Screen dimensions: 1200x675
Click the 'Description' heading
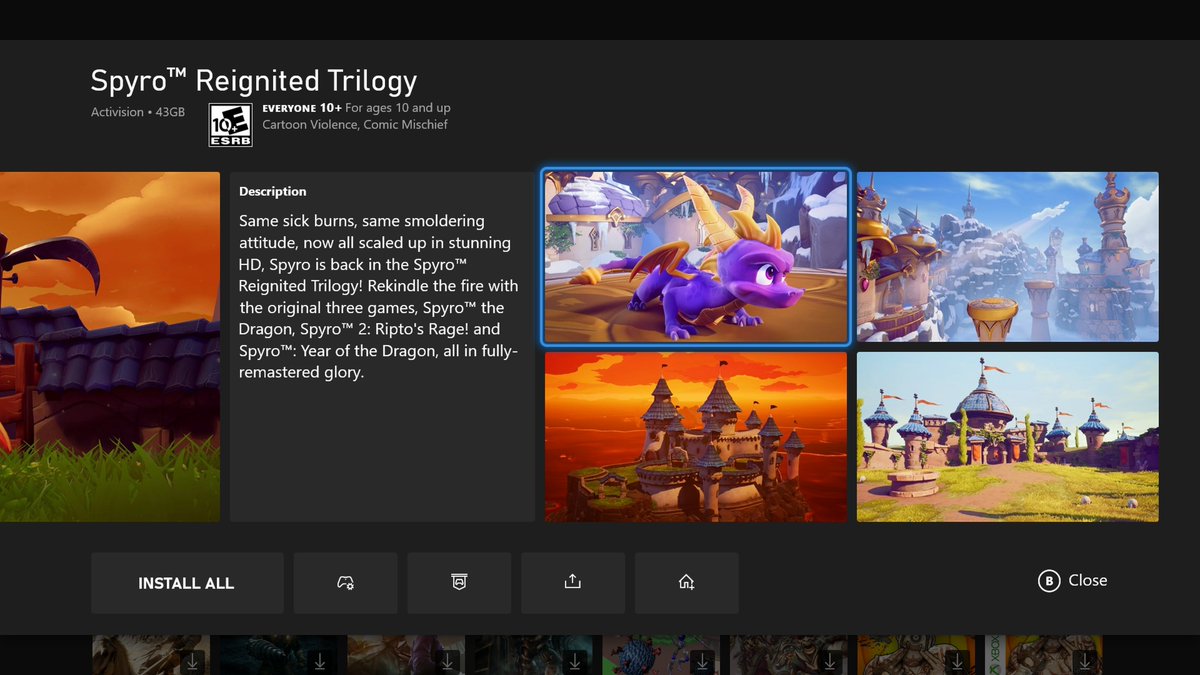273,191
